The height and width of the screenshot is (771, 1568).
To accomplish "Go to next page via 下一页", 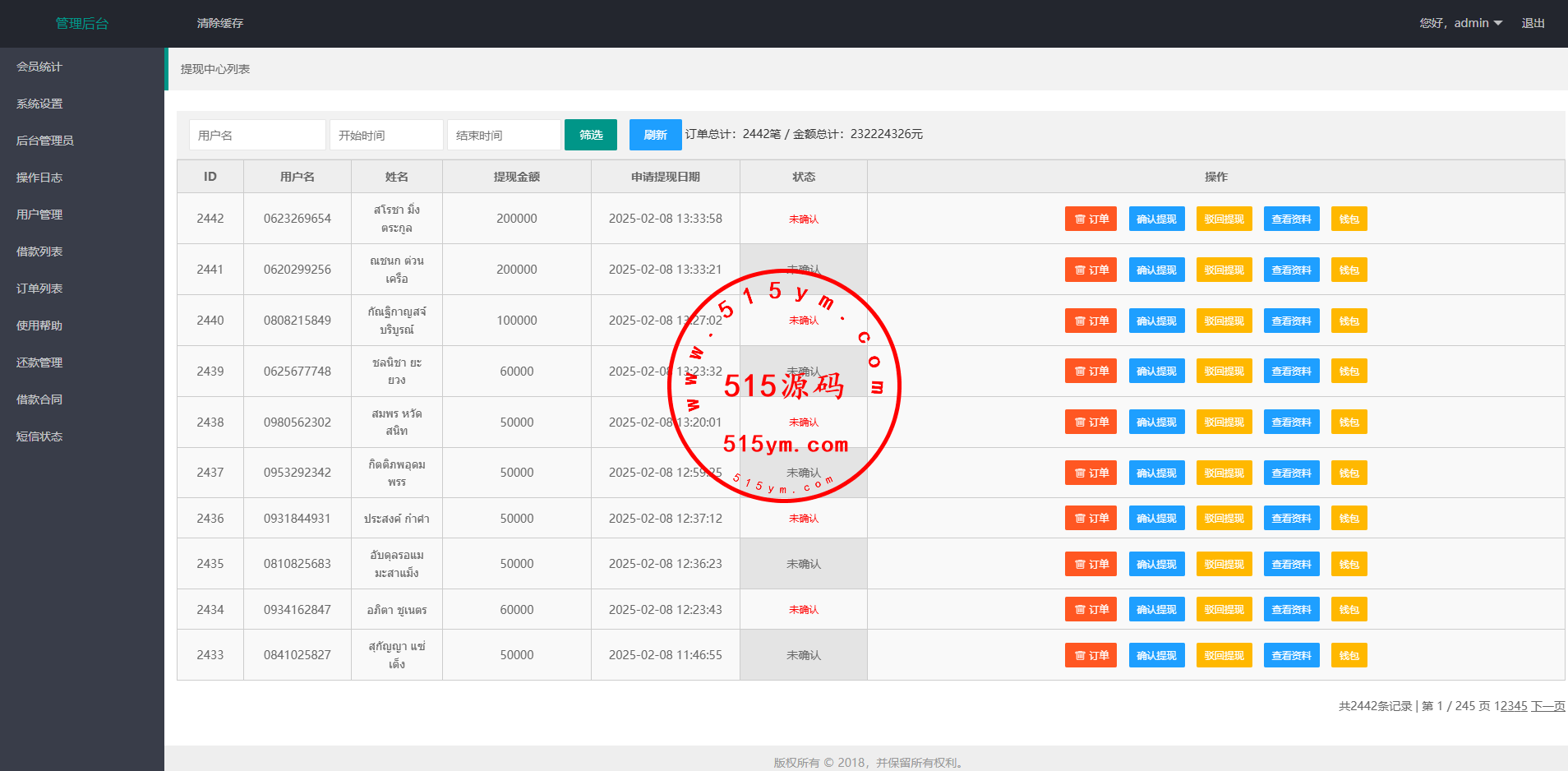I will [1547, 706].
